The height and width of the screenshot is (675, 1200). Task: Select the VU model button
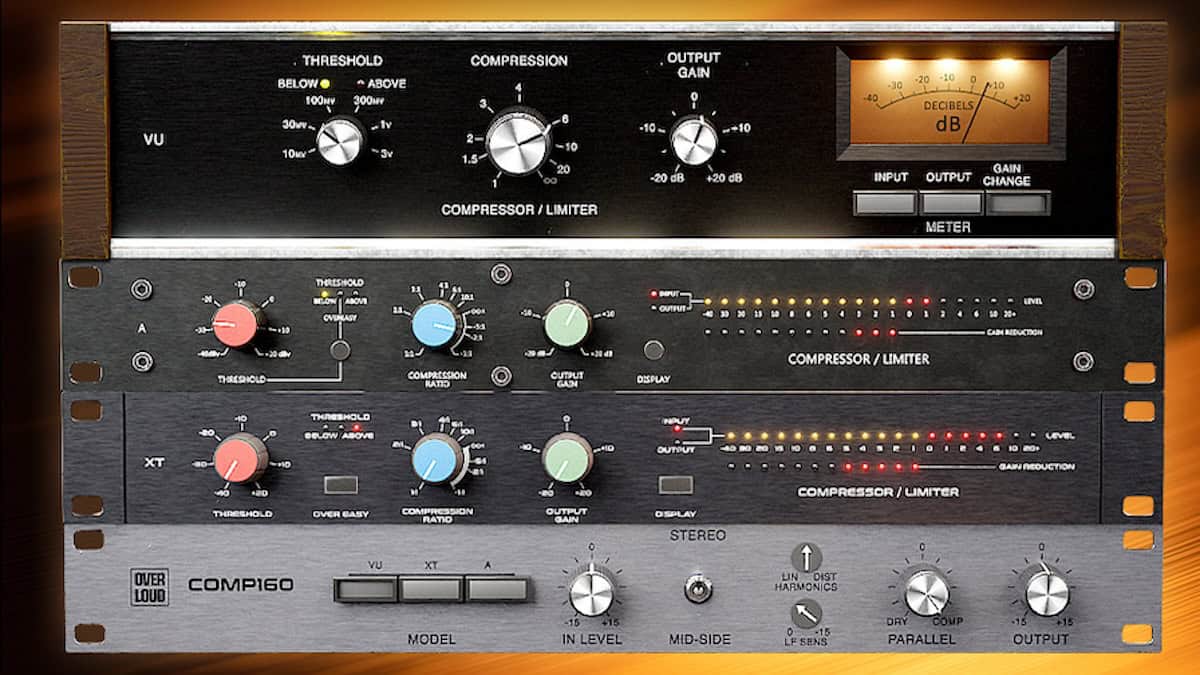coord(365,589)
